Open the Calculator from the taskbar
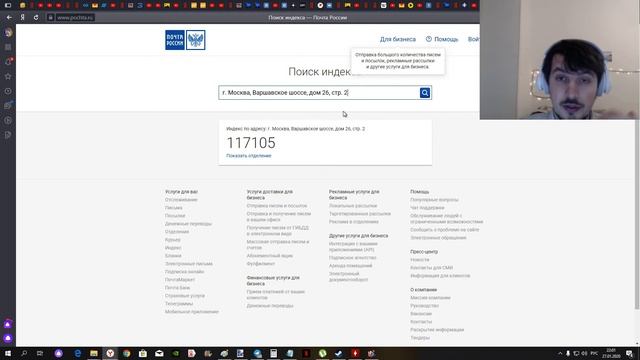 (273, 353)
